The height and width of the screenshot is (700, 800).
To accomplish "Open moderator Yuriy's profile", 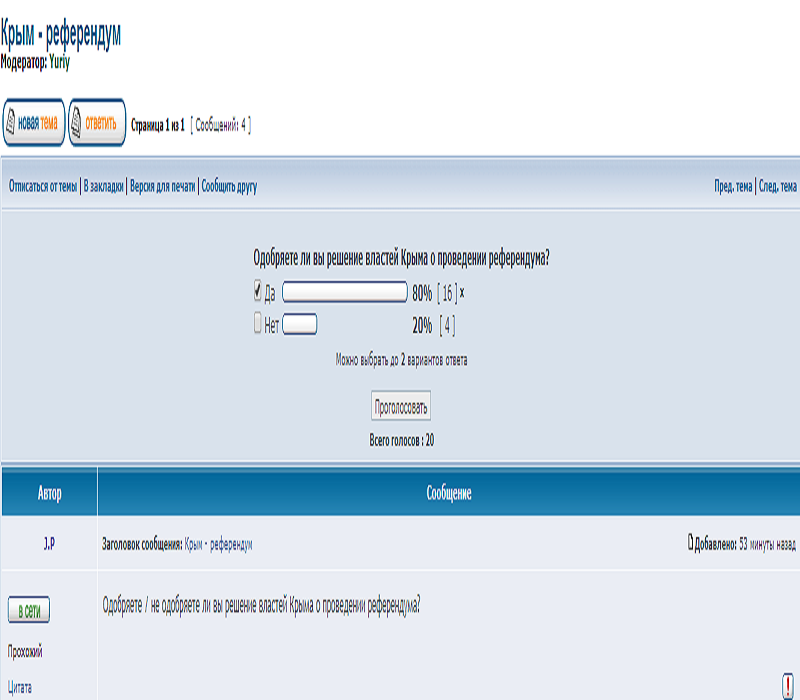I will [x=60, y=61].
